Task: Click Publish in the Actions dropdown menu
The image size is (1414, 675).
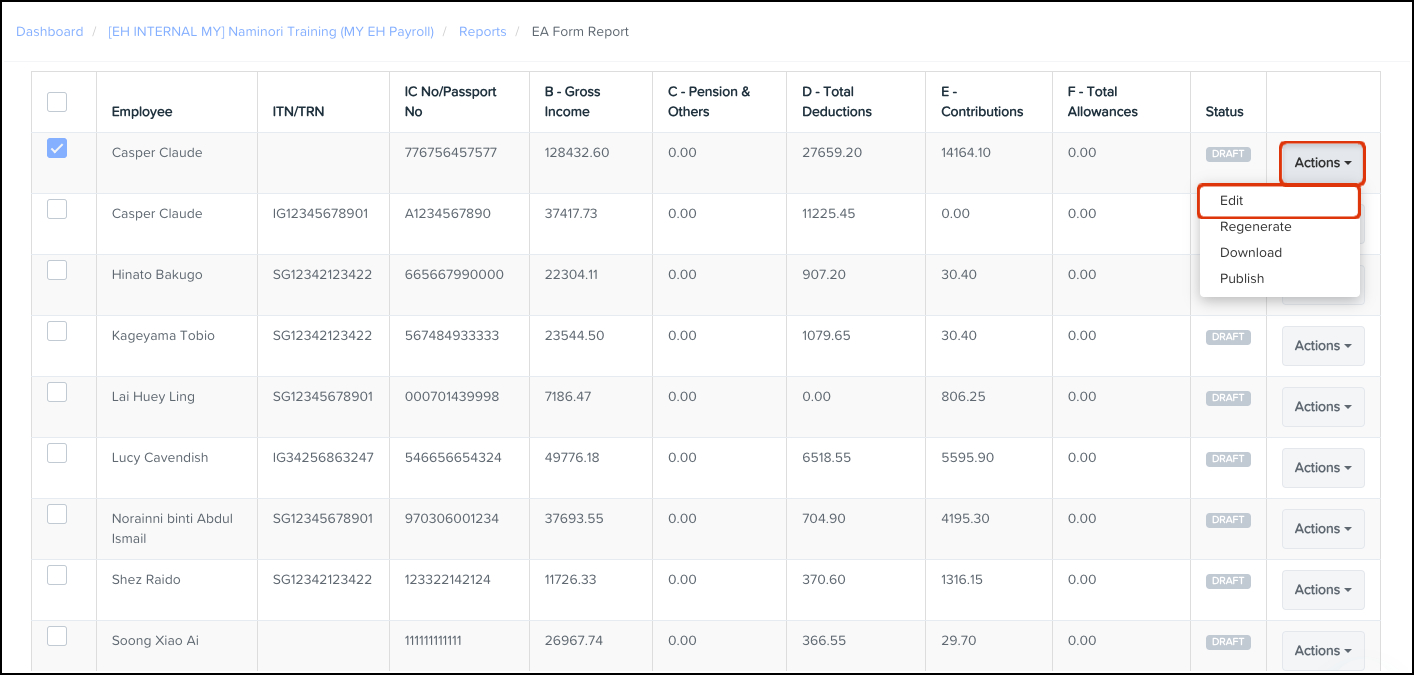Action: (x=1242, y=279)
